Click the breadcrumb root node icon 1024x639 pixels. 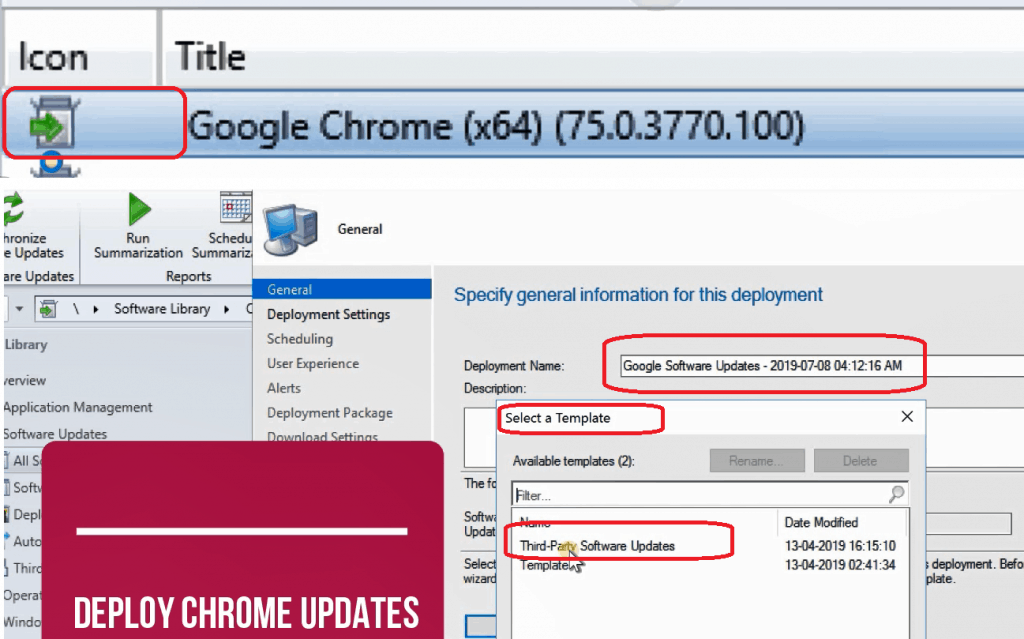[x=48, y=308]
